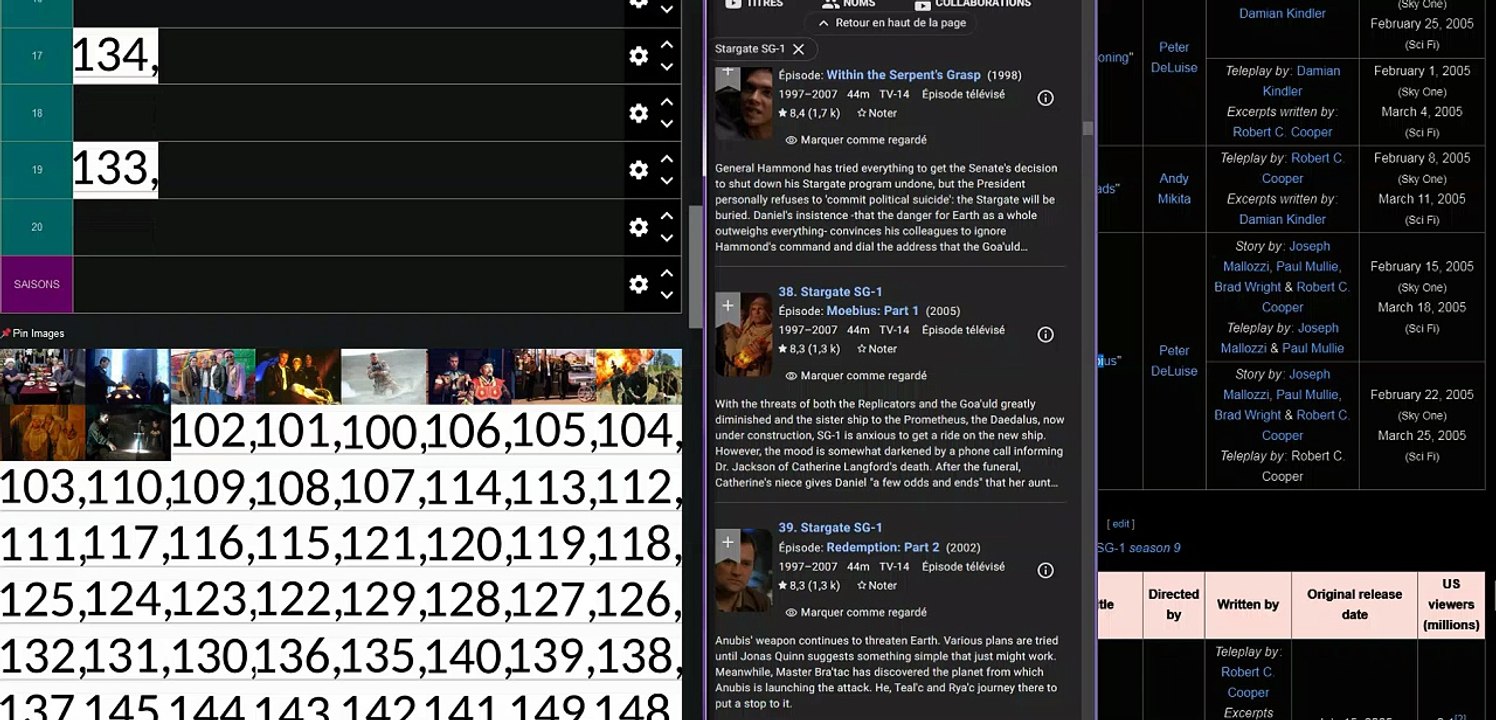This screenshot has height=720, width=1496.
Task: Rate Moebius: Part 1 via Noter
Action: tap(877, 349)
